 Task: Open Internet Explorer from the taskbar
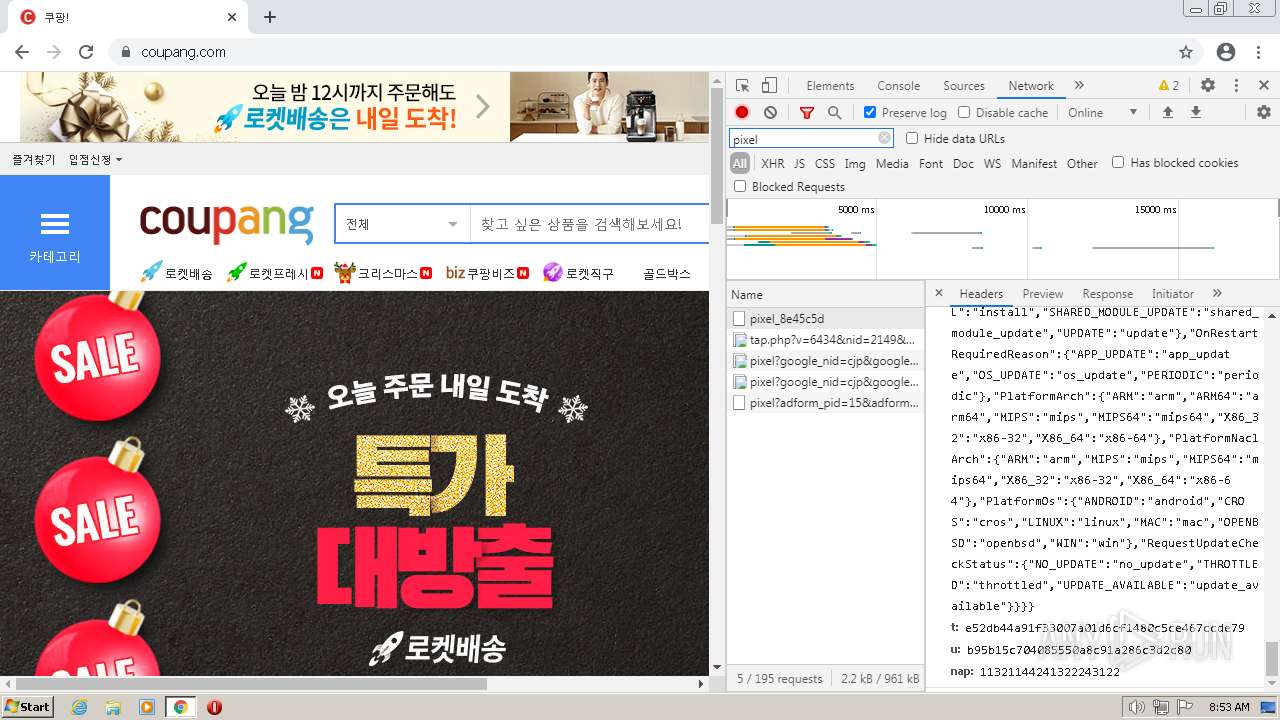coord(79,707)
